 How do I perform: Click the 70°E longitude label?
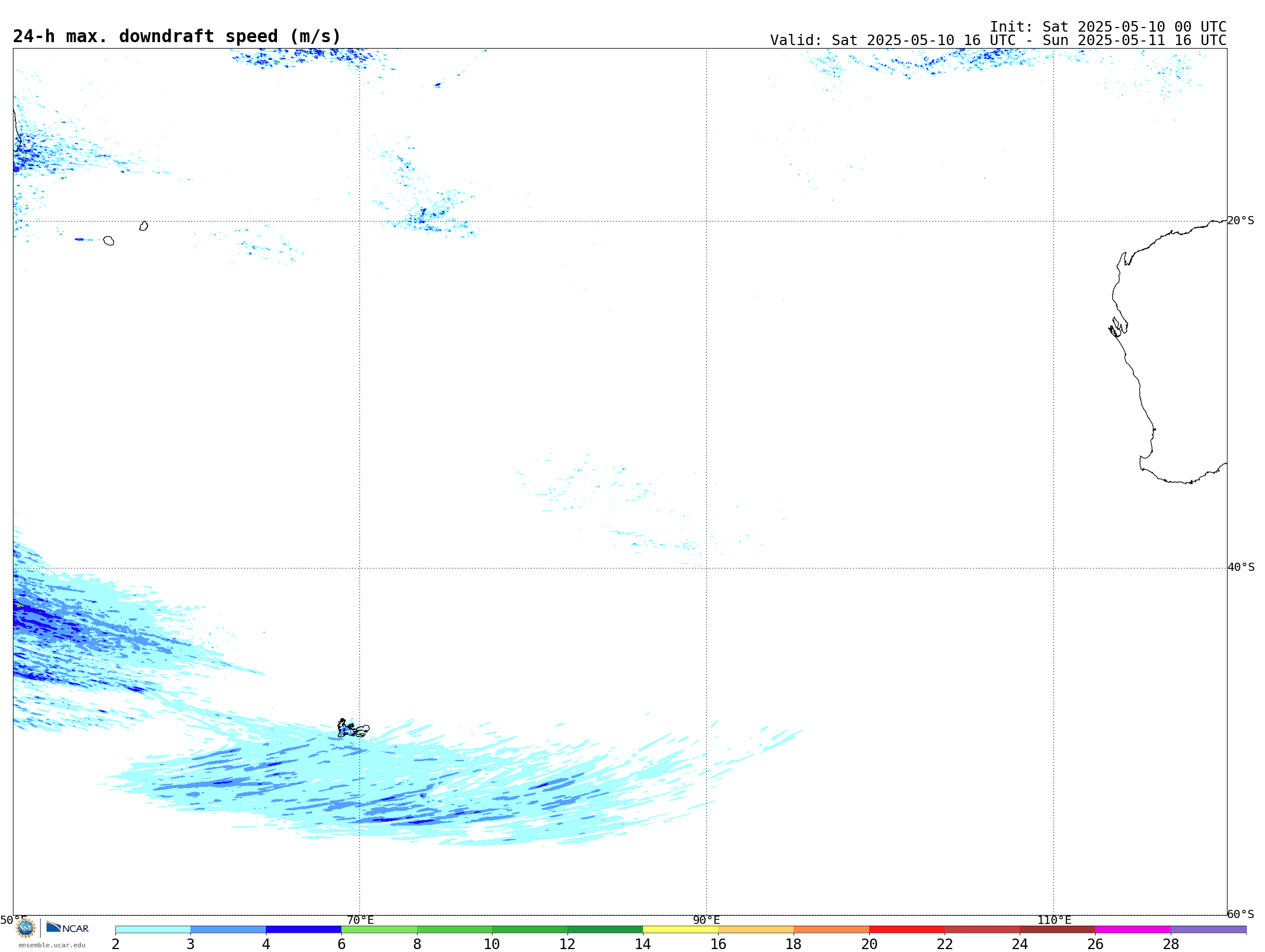[x=360, y=920]
